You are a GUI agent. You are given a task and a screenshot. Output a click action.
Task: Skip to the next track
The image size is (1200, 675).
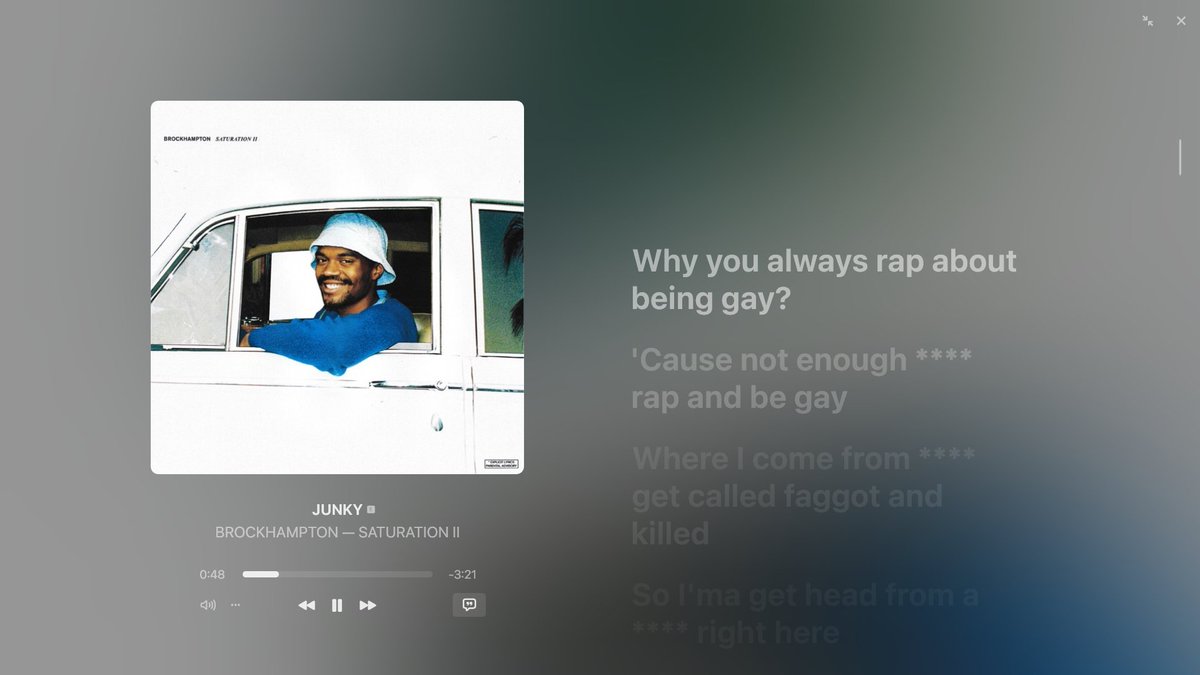coord(368,605)
